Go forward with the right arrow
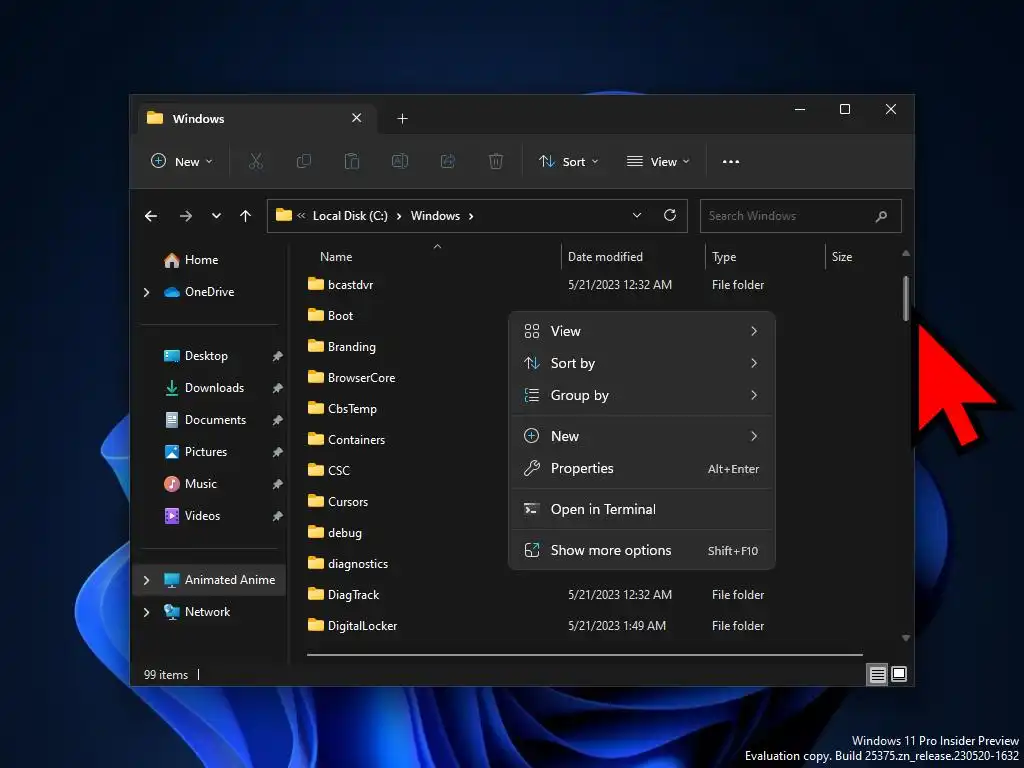This screenshot has width=1024, height=768. (x=186, y=216)
